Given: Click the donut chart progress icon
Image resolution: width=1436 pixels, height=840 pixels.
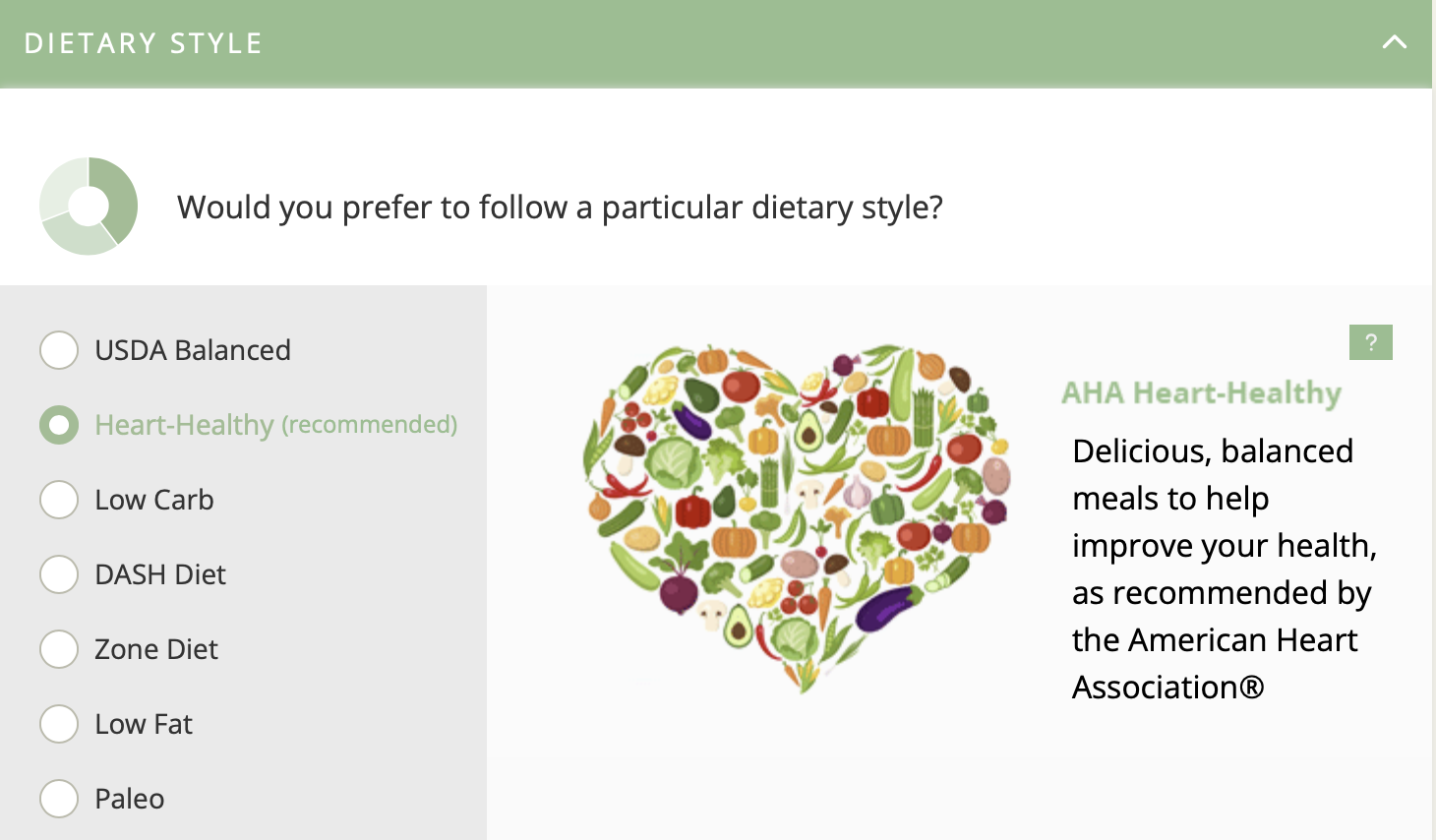Looking at the screenshot, I should point(89,206).
